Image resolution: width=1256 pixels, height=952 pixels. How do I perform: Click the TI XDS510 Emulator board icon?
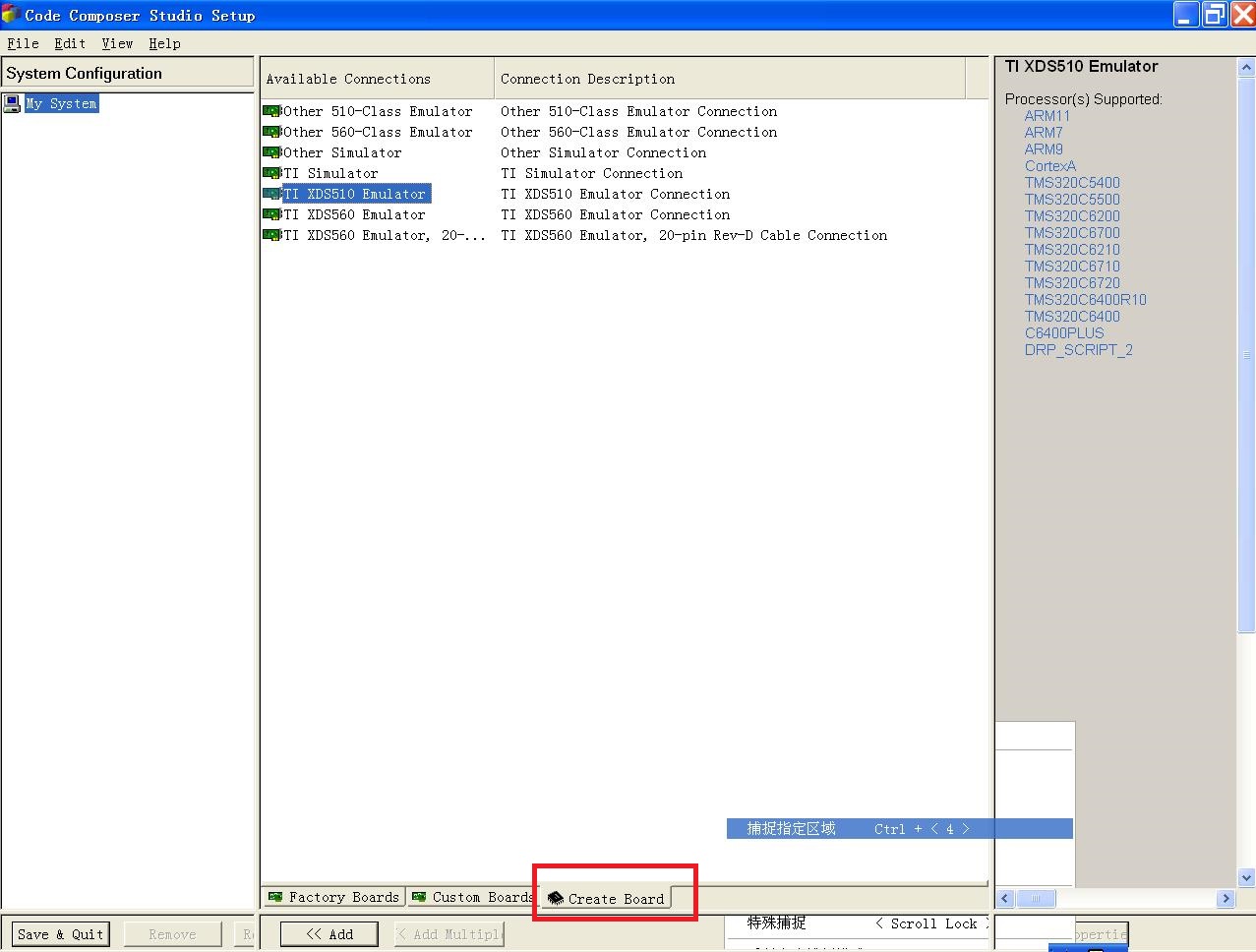tap(271, 194)
